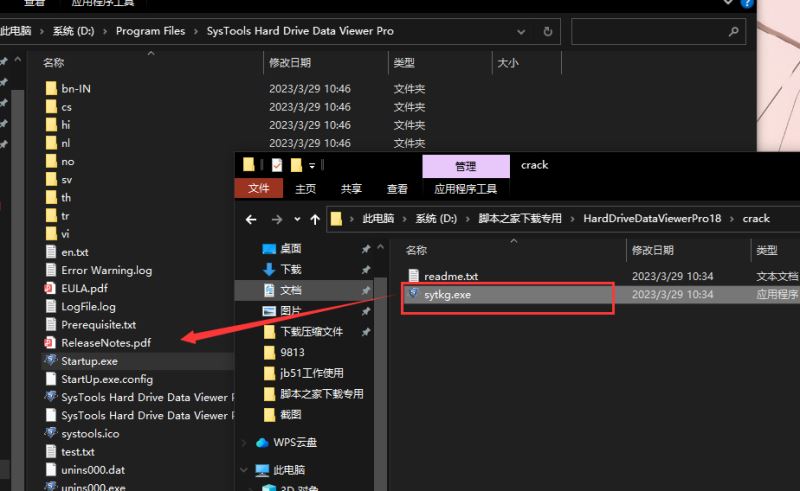Screen dimensions: 800x491
Task: Select Error Warning.log file
Action: [x=106, y=271]
